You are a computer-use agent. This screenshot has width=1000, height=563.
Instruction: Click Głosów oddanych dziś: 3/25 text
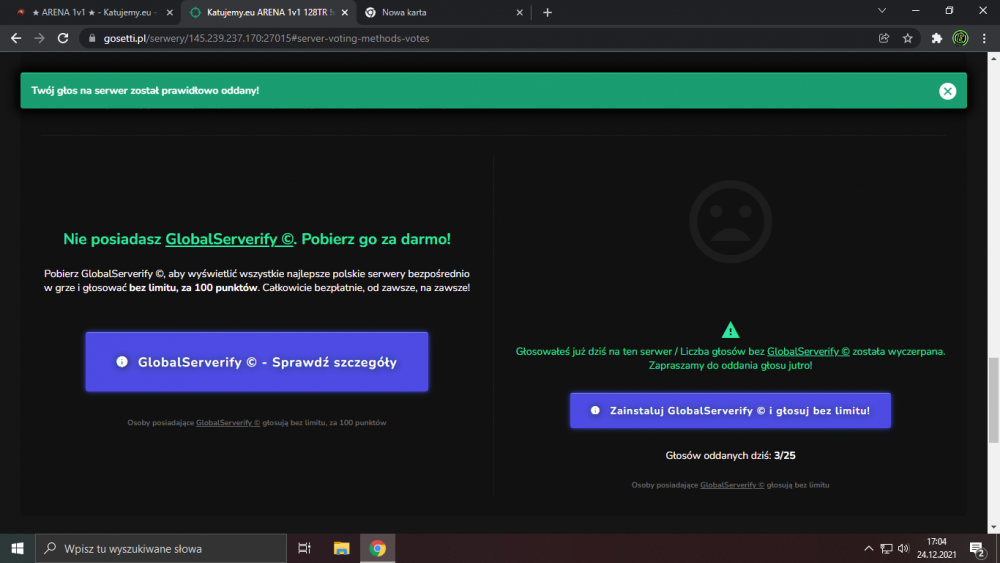tap(730, 455)
